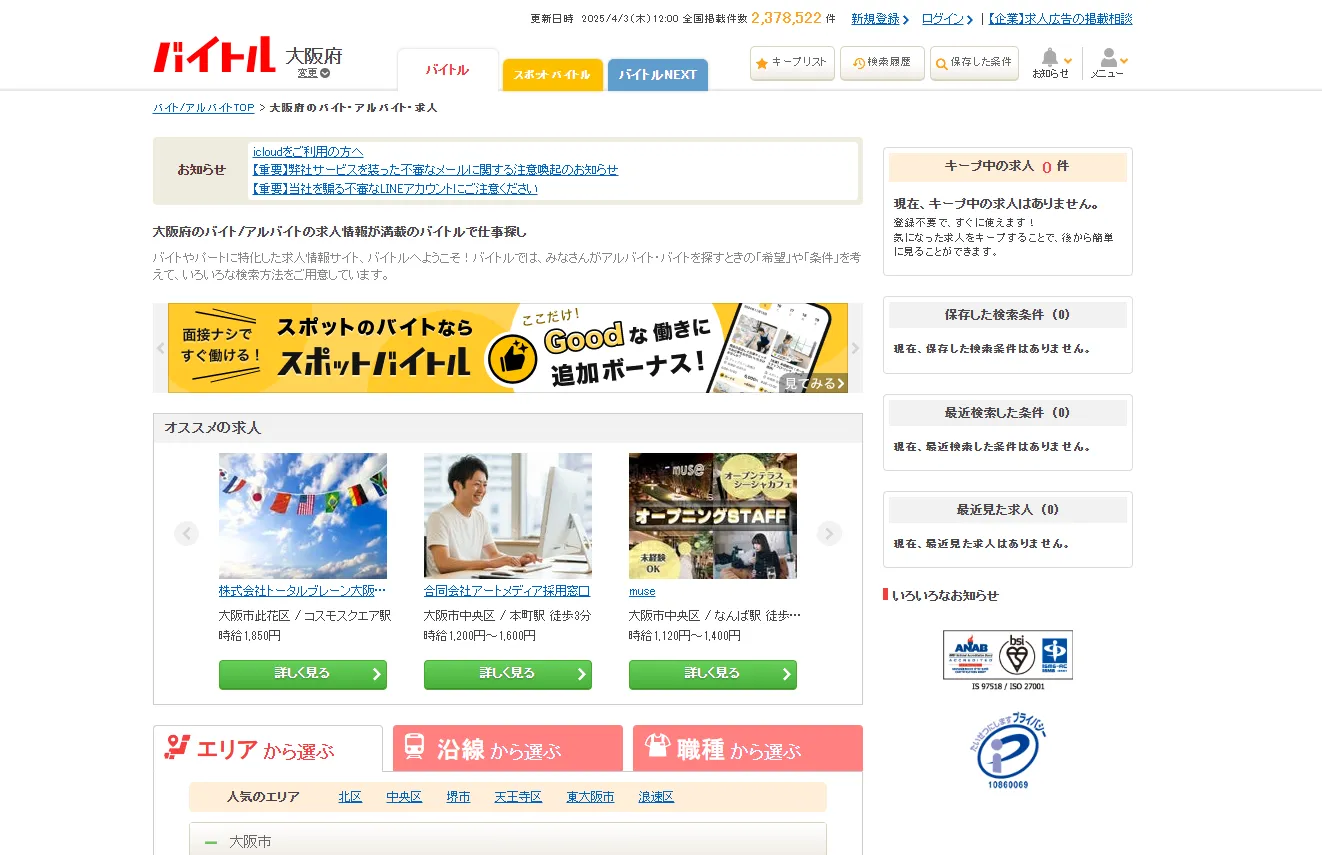The width and height of the screenshot is (1322, 855).
Task: Click the recommended jobs previous arrow
Action: [186, 533]
